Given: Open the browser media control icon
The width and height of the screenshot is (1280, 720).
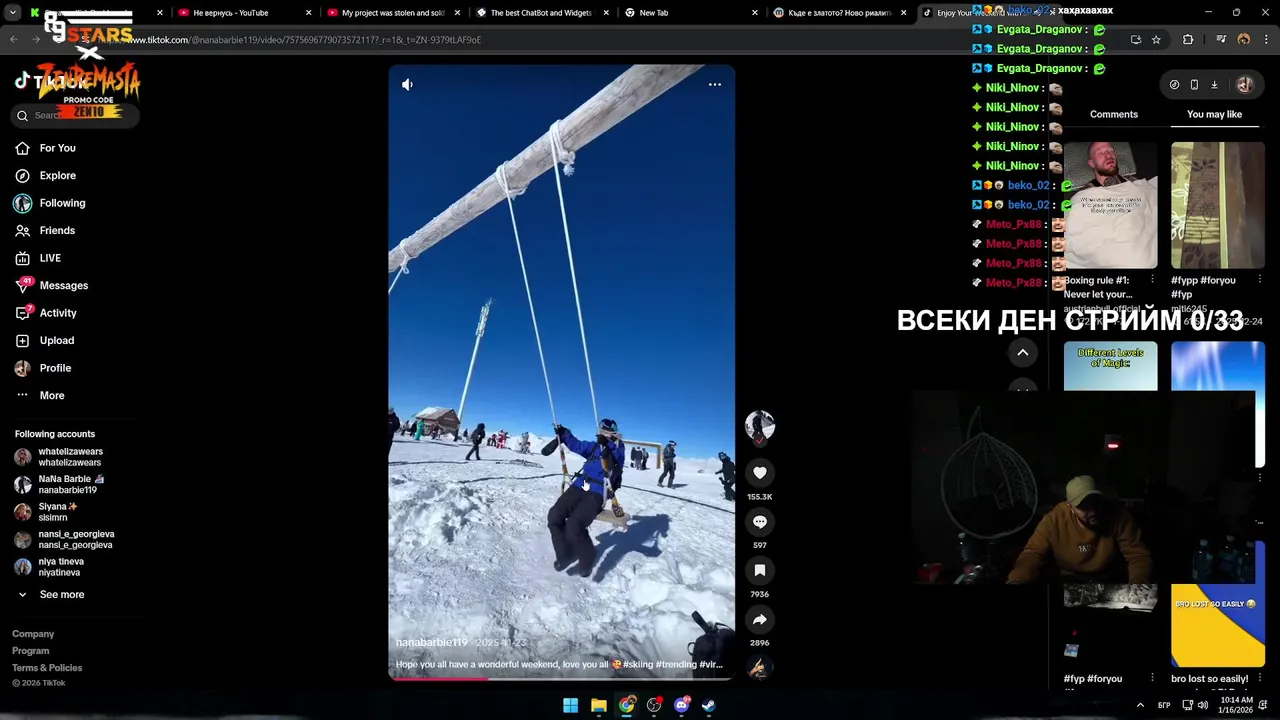Looking at the screenshot, I should (1221, 40).
